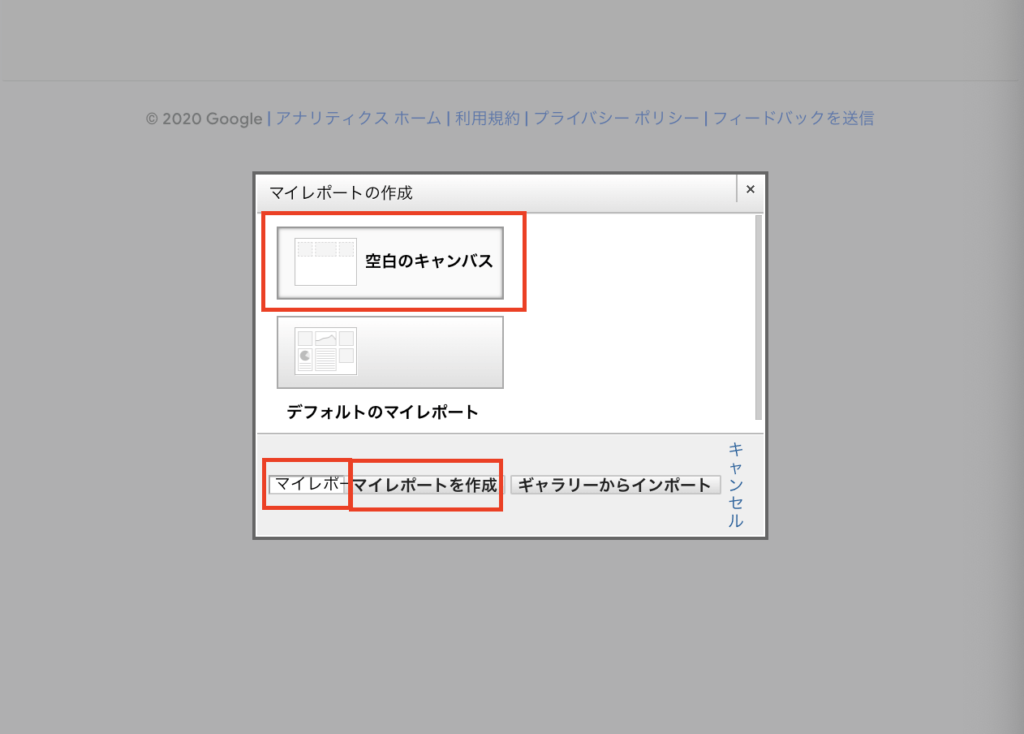This screenshot has height=734, width=1024.
Task: Select the 空白のキャンバス option
Action: click(390, 263)
